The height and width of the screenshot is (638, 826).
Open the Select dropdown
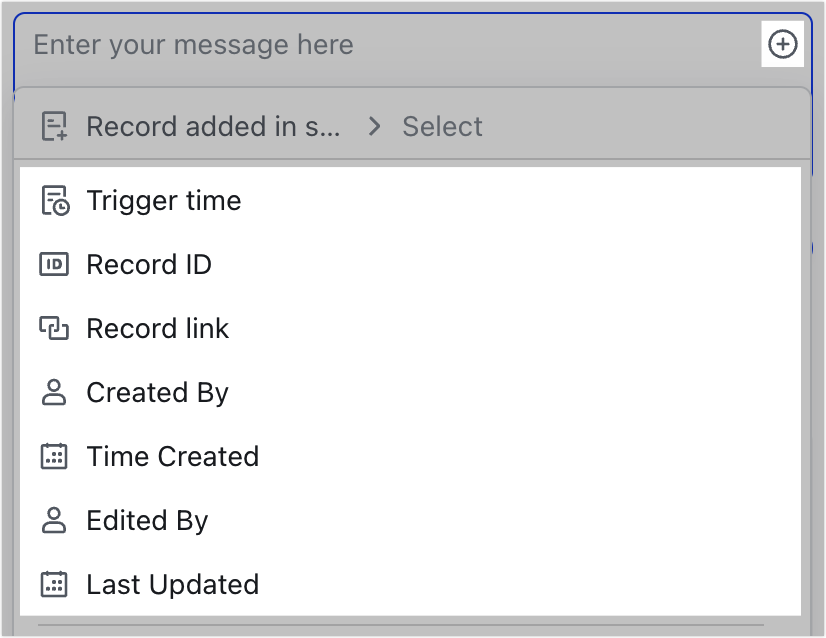[442, 126]
